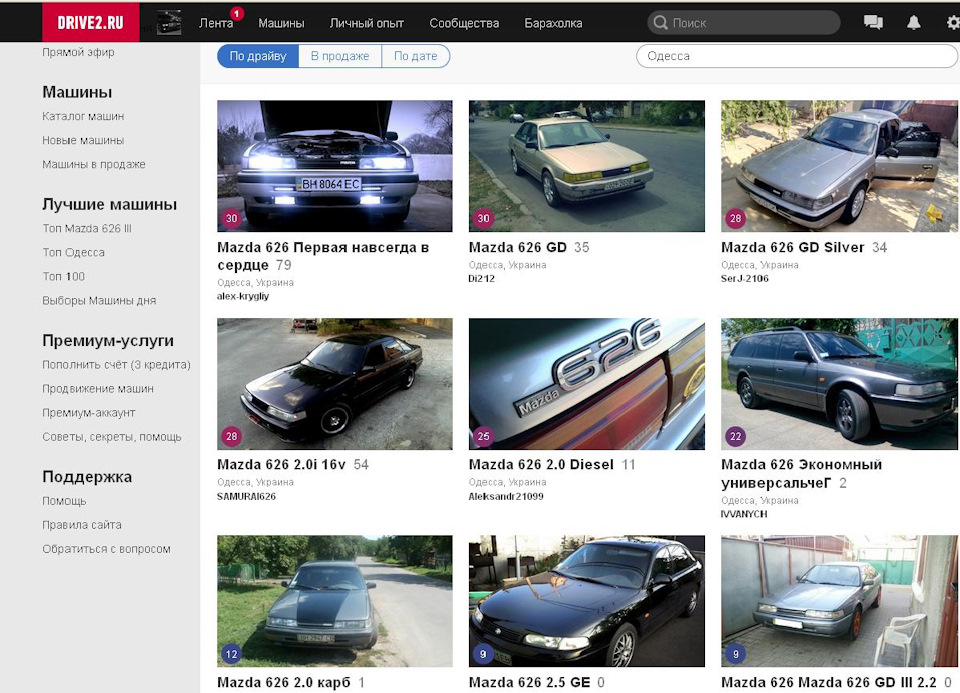Open Машины в продаже sidebar link
This screenshot has width=960, height=693.
(94, 164)
